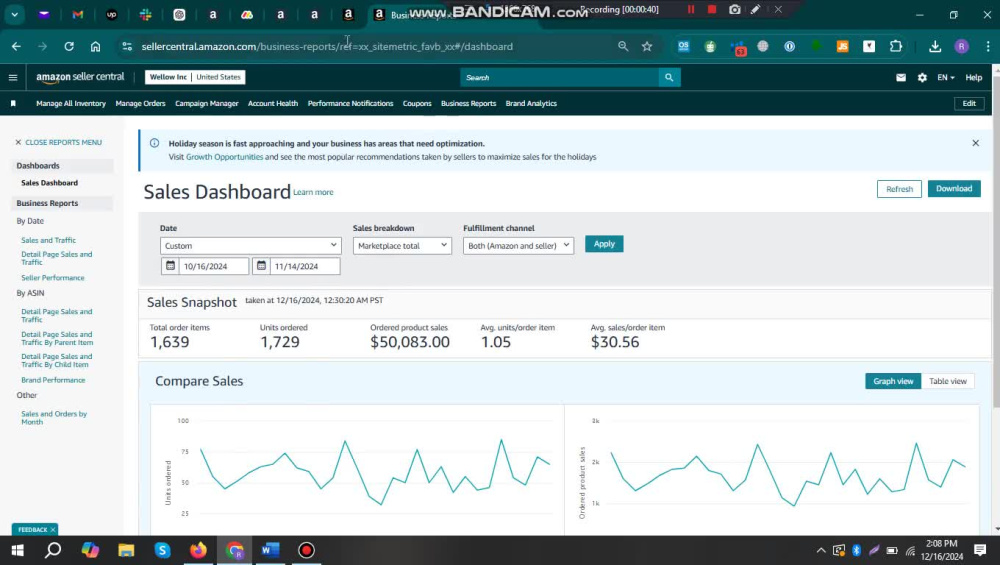Open the Seller Performance report
Image resolution: width=1000 pixels, height=565 pixels.
pos(53,278)
